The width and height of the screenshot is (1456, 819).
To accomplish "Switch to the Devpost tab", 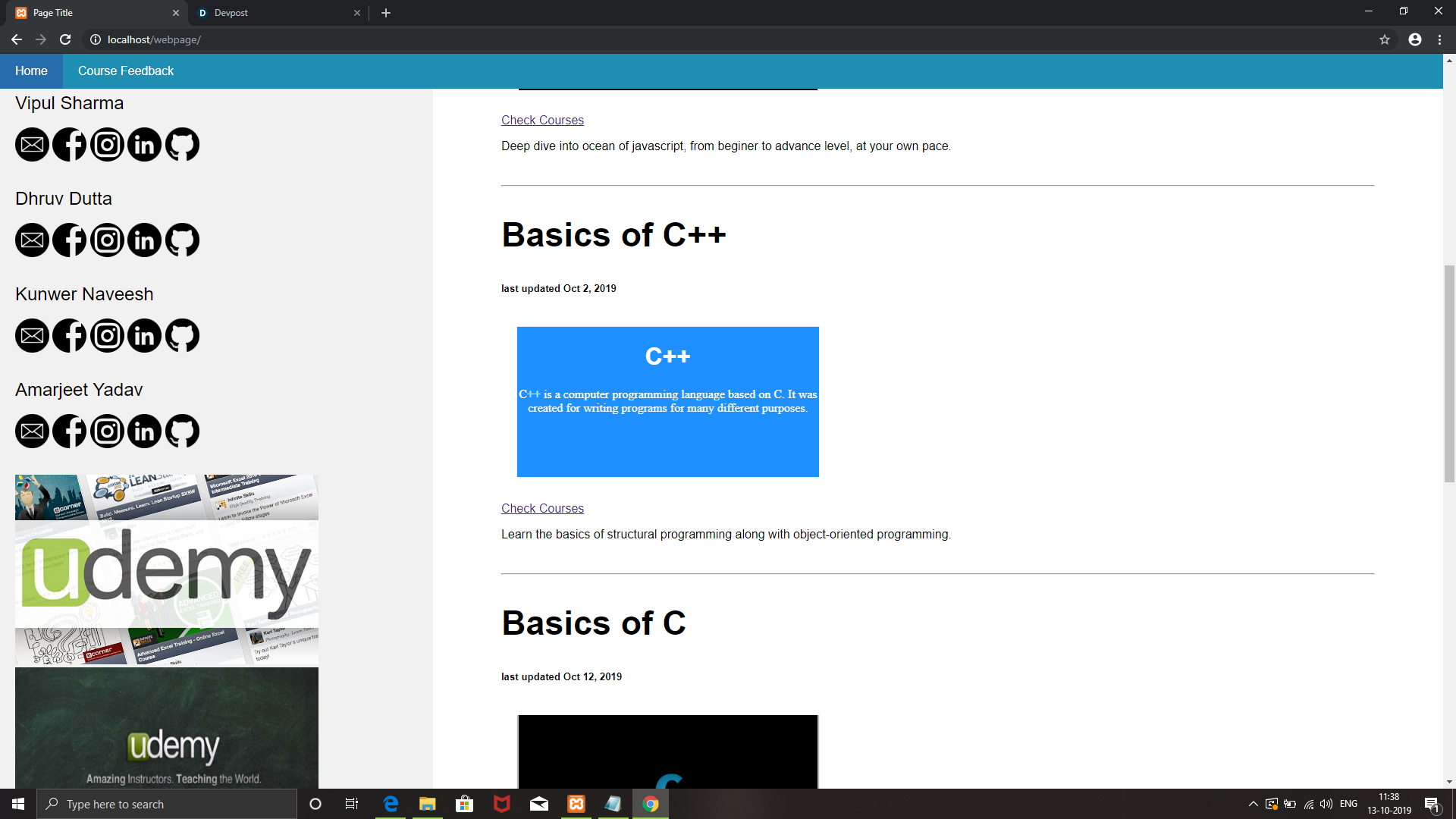I will coord(231,13).
